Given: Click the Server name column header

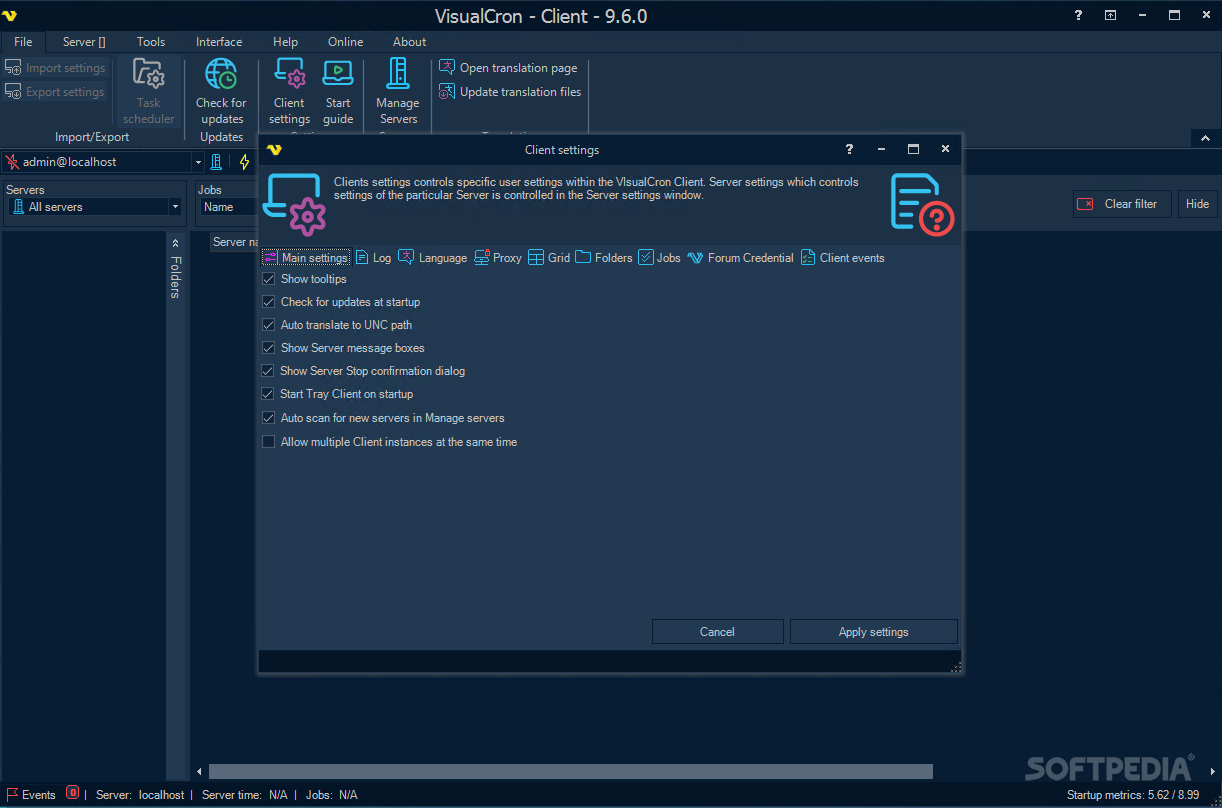Looking at the screenshot, I should (235, 242).
